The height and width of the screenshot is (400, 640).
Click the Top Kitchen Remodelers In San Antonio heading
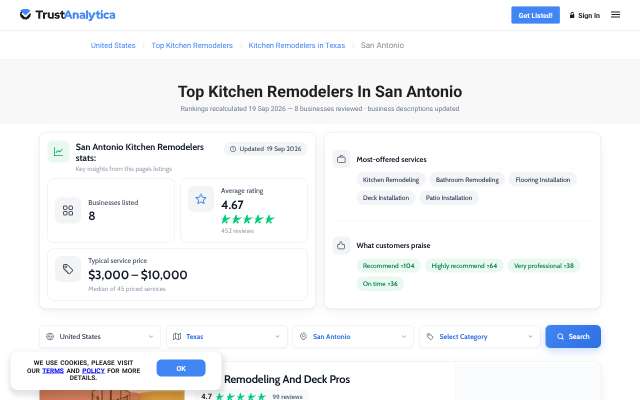tap(320, 91)
